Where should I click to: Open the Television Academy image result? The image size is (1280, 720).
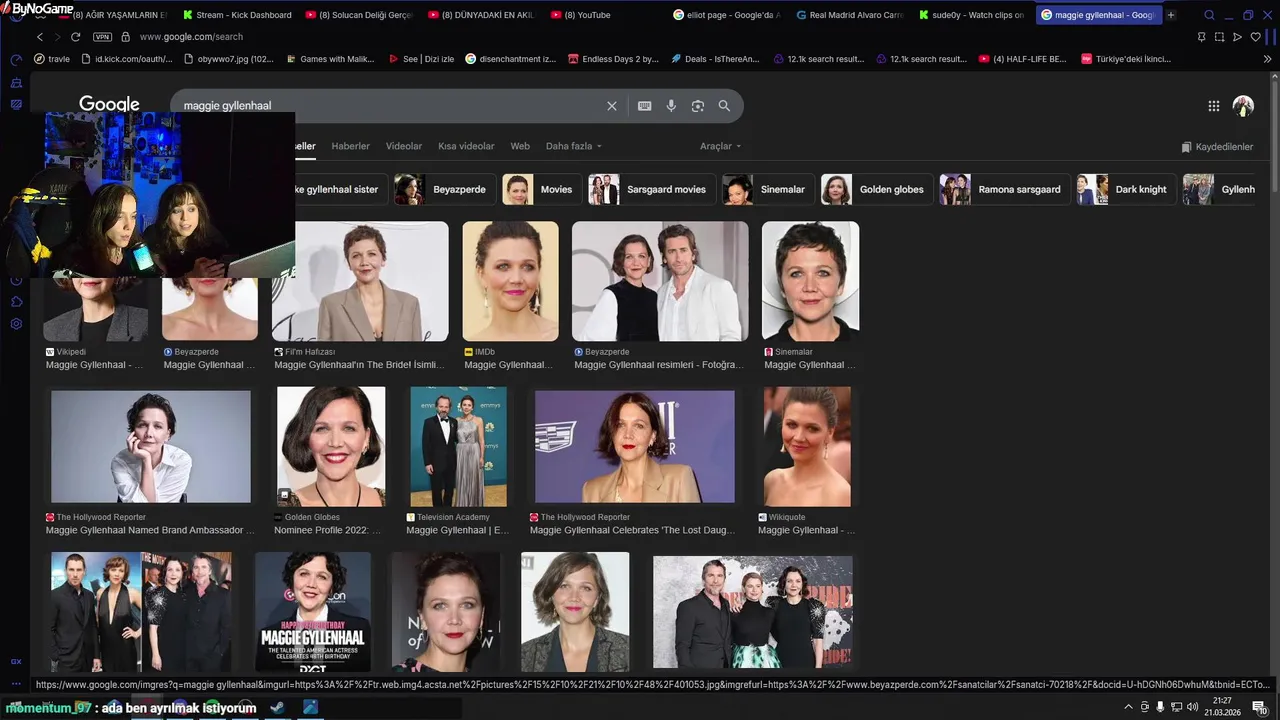(x=458, y=446)
